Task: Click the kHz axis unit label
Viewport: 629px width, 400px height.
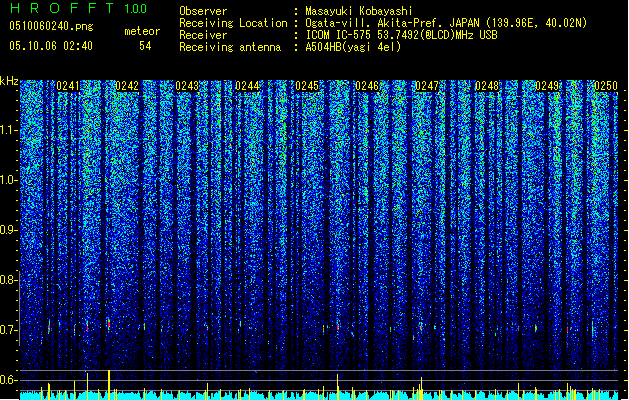Action: click(x=9, y=81)
